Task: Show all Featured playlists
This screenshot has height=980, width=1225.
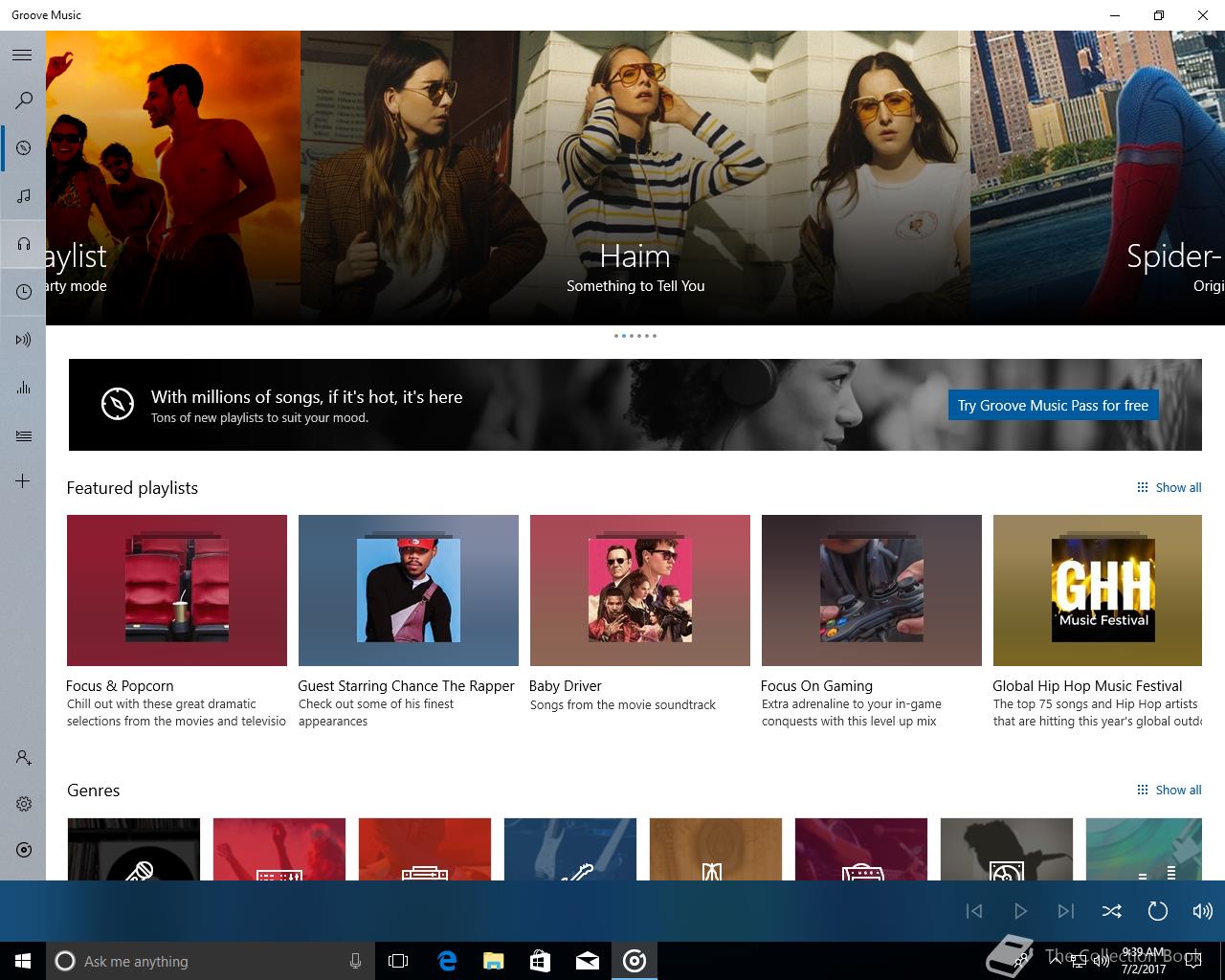Action: [1169, 487]
